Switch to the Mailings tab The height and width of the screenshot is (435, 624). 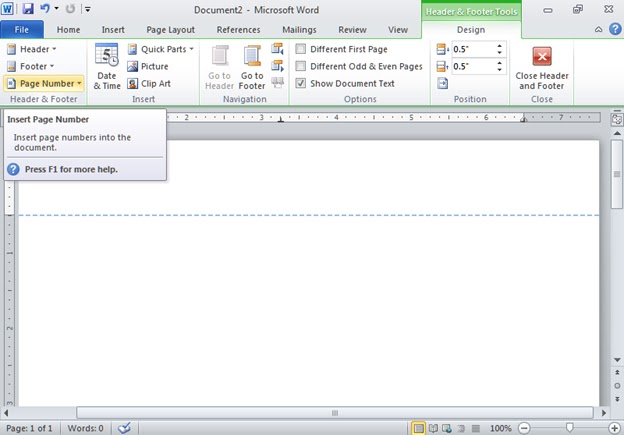[x=299, y=30]
